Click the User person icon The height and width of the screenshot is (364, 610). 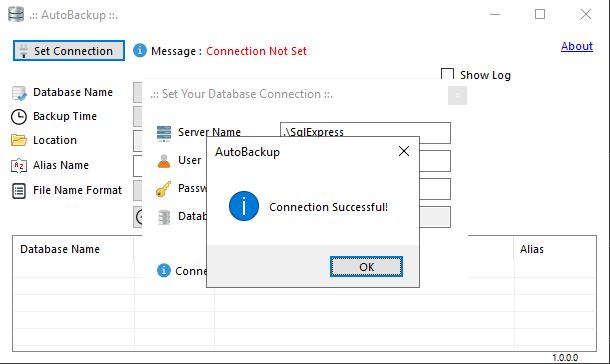tap(164, 161)
